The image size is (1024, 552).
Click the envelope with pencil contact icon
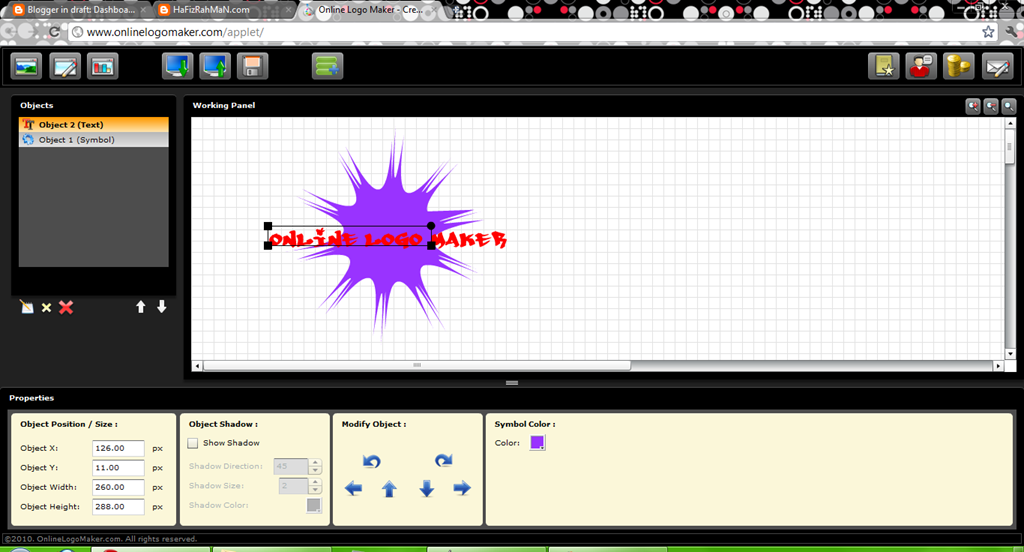[x=997, y=67]
